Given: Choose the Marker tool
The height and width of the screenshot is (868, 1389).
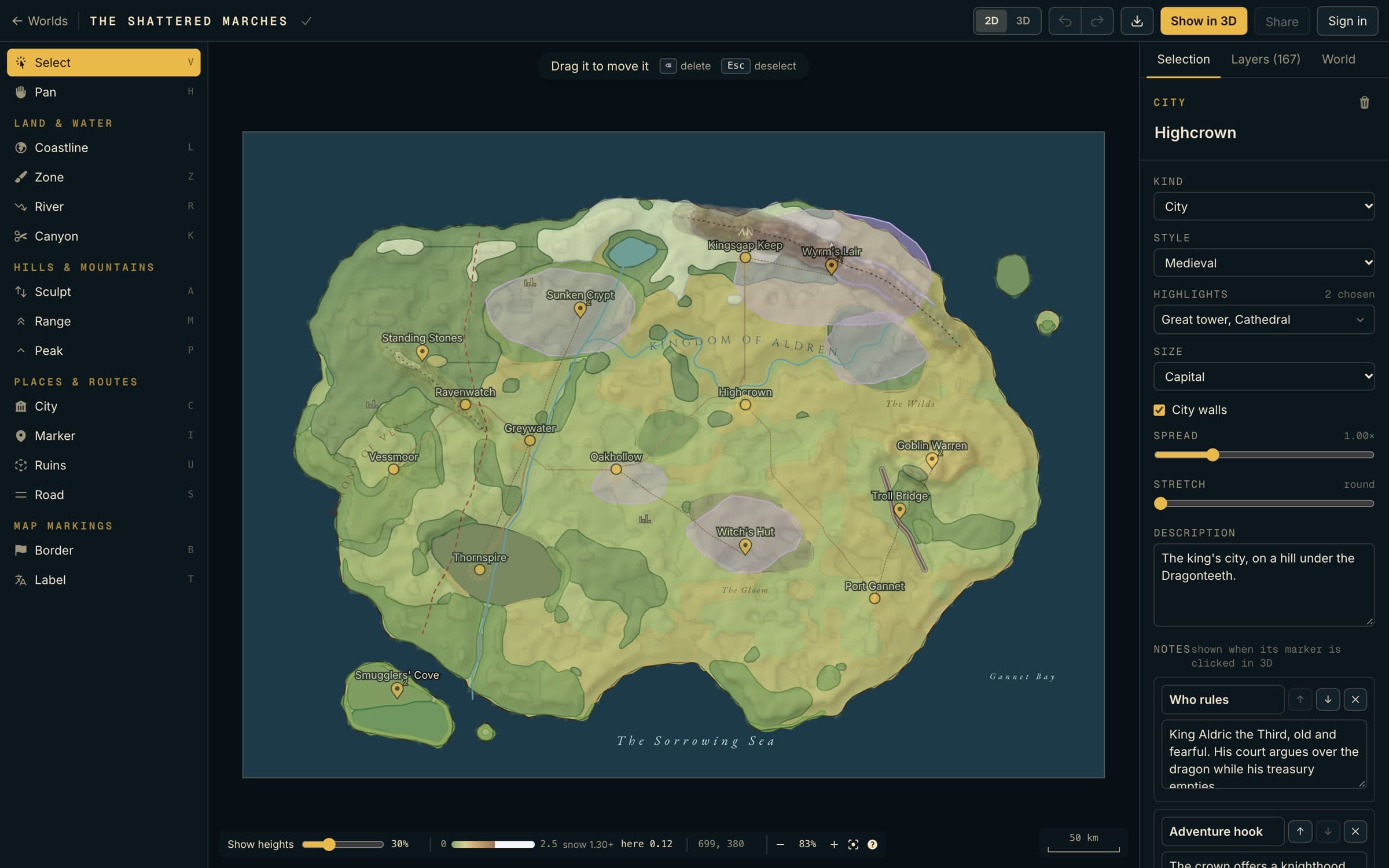Looking at the screenshot, I should click(x=104, y=436).
